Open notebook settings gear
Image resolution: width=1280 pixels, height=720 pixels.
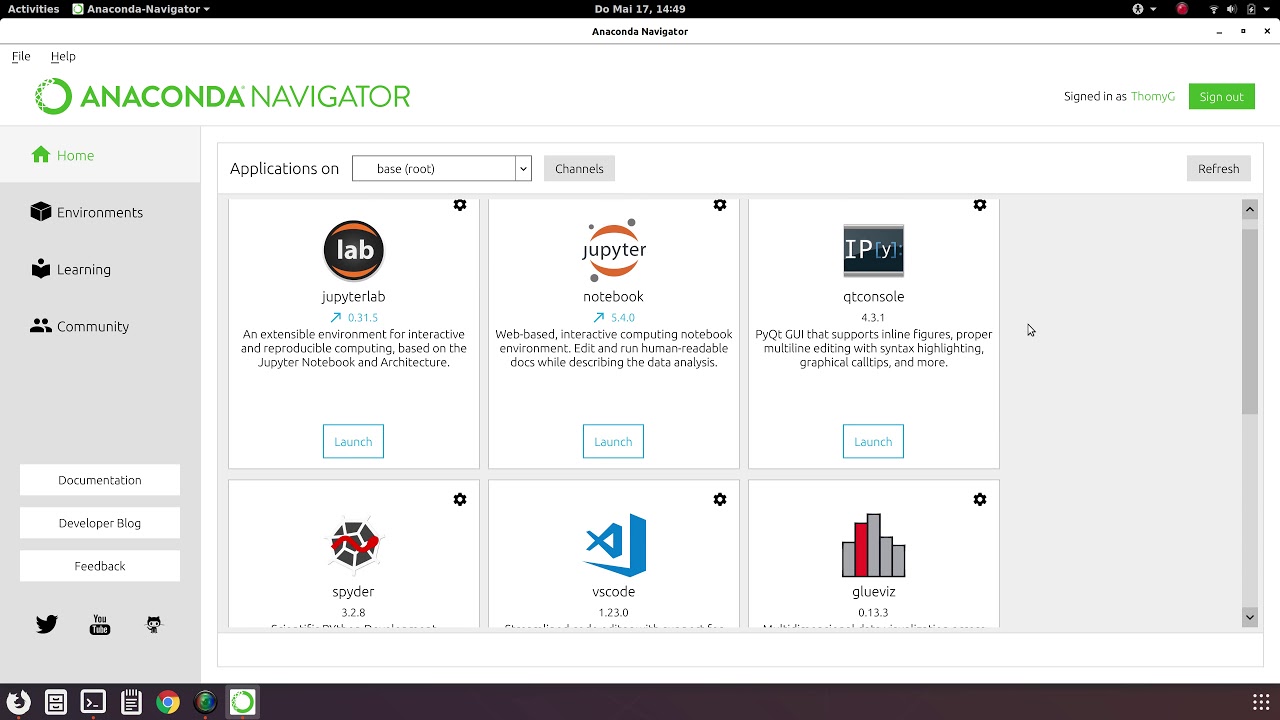click(x=720, y=205)
